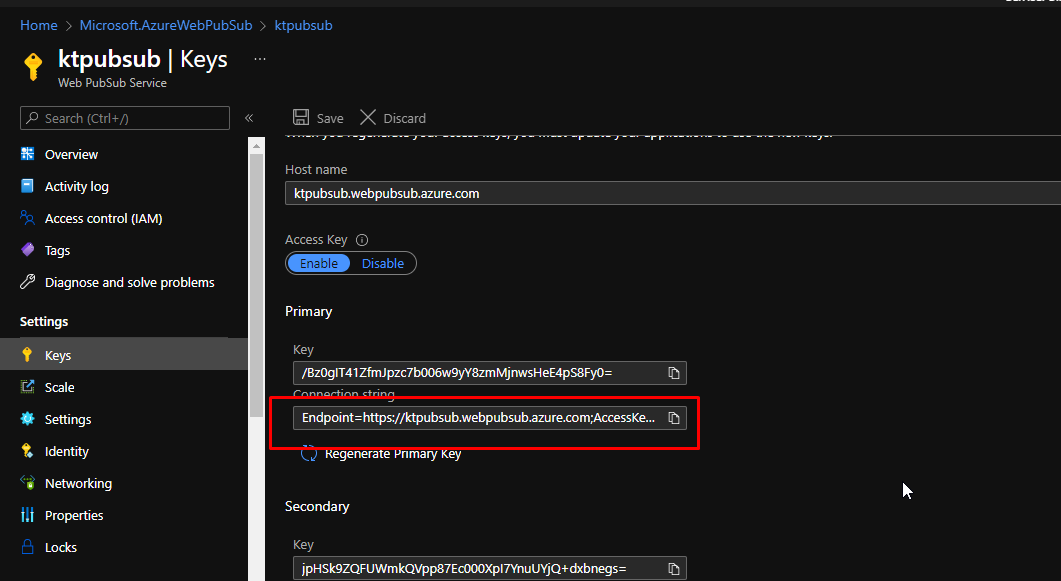Click the Discard X icon

[368, 118]
